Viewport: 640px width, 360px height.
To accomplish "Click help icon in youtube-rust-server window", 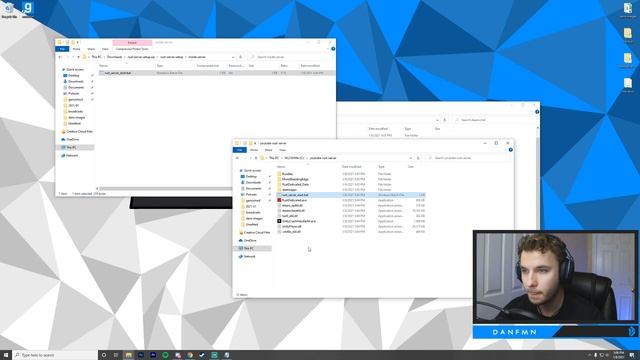I will point(511,150).
